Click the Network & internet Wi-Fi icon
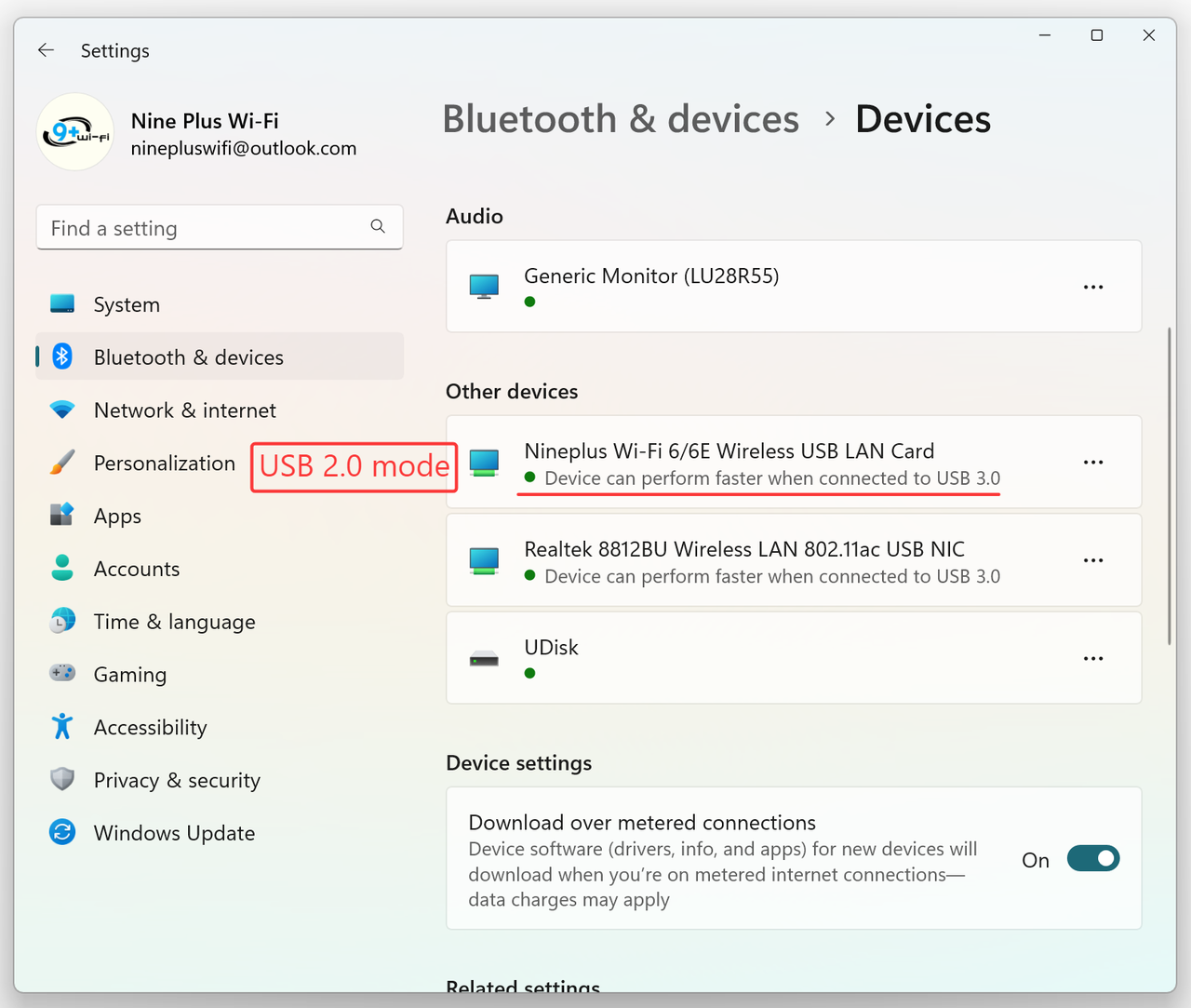The image size is (1191, 1008). pyautogui.click(x=62, y=410)
